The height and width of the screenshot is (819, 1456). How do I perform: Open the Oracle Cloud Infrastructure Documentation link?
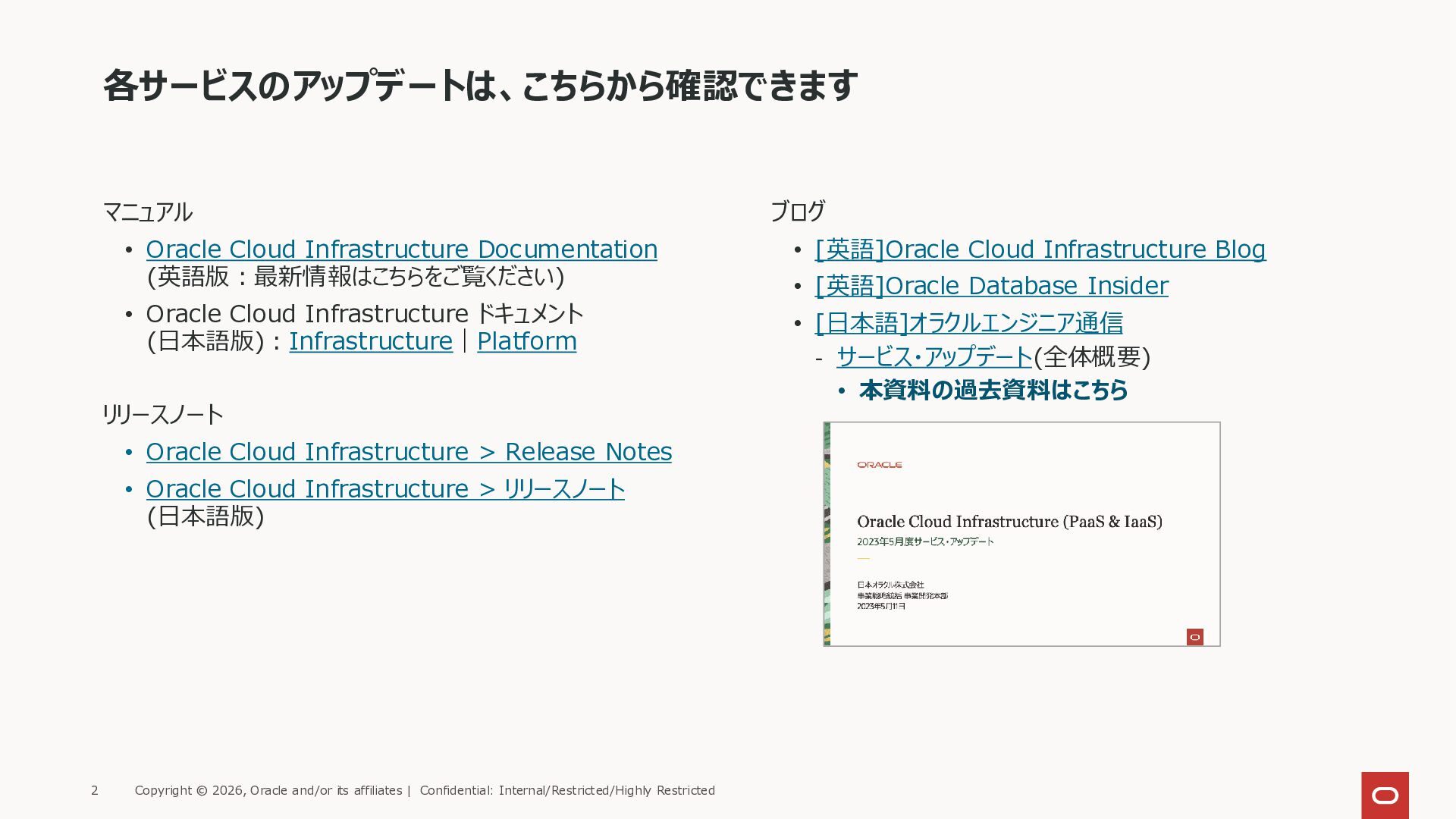click(x=401, y=249)
